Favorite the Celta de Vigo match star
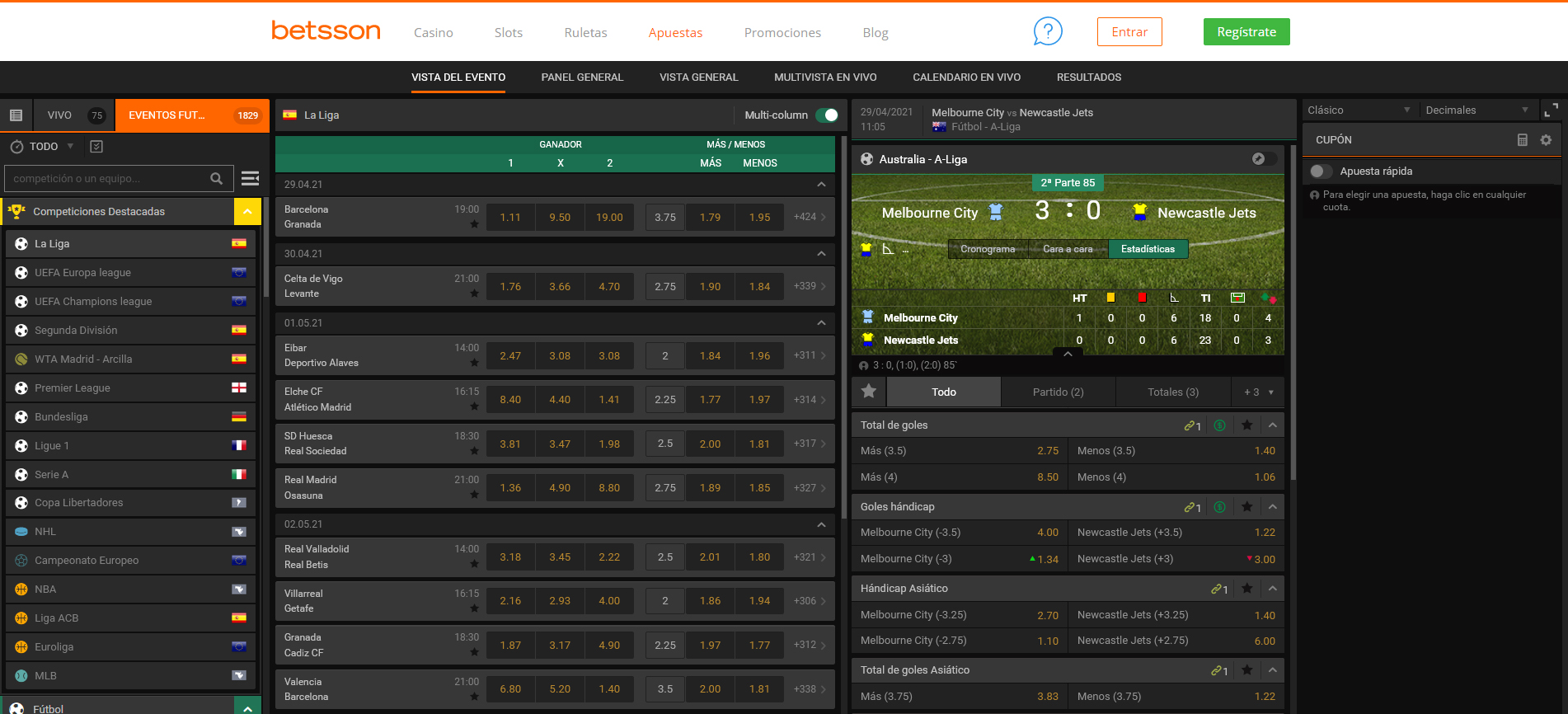The image size is (1568, 714). 474,294
